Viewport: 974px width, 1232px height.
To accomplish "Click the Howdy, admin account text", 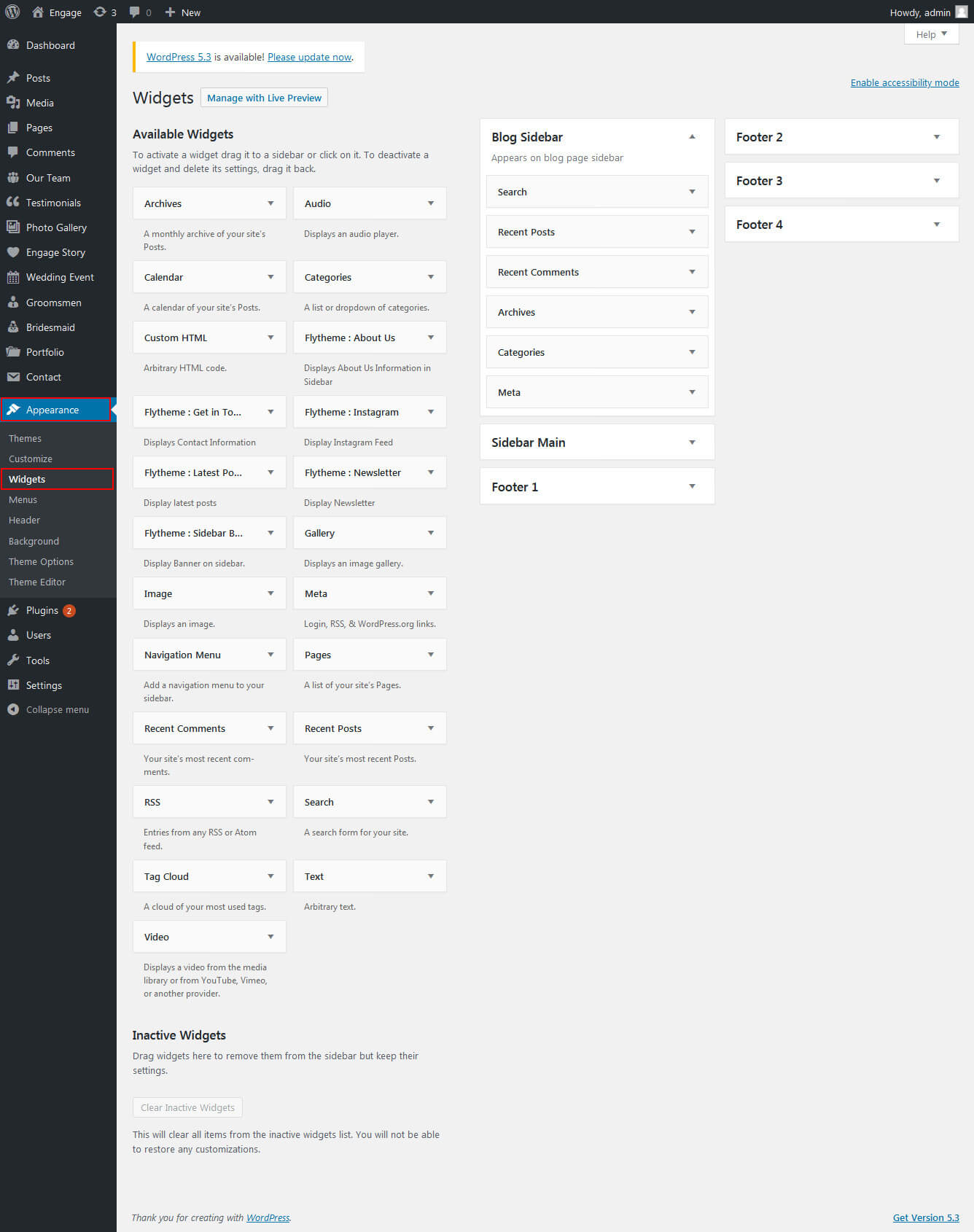I will click(x=920, y=12).
